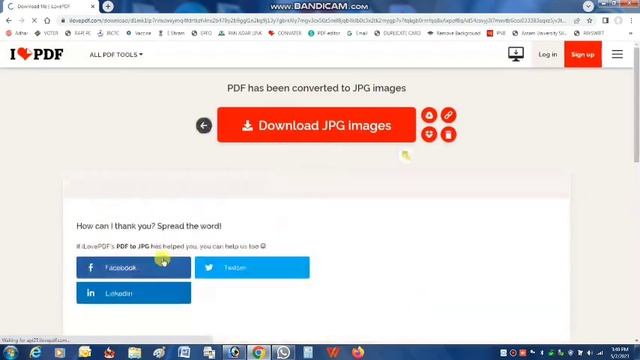Go back with browser back arrow
Image resolution: width=640 pixels, height=360 pixels.
pyautogui.click(x=9, y=20)
